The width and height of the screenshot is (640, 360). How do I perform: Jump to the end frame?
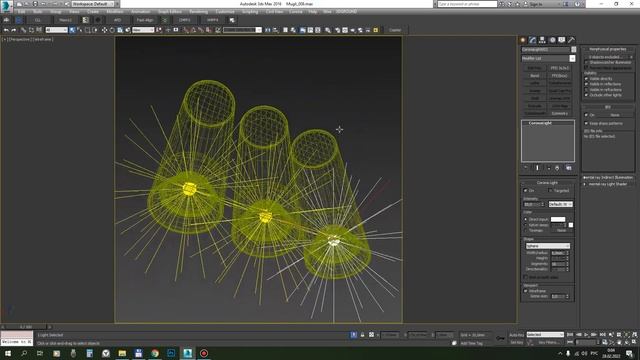(x=602, y=335)
